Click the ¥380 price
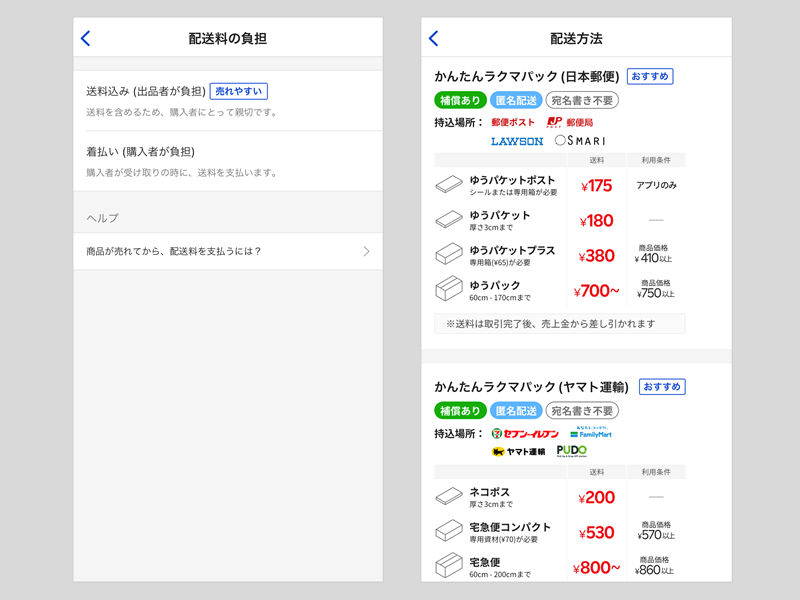Screen dimensions: 800x600 (x=596, y=256)
